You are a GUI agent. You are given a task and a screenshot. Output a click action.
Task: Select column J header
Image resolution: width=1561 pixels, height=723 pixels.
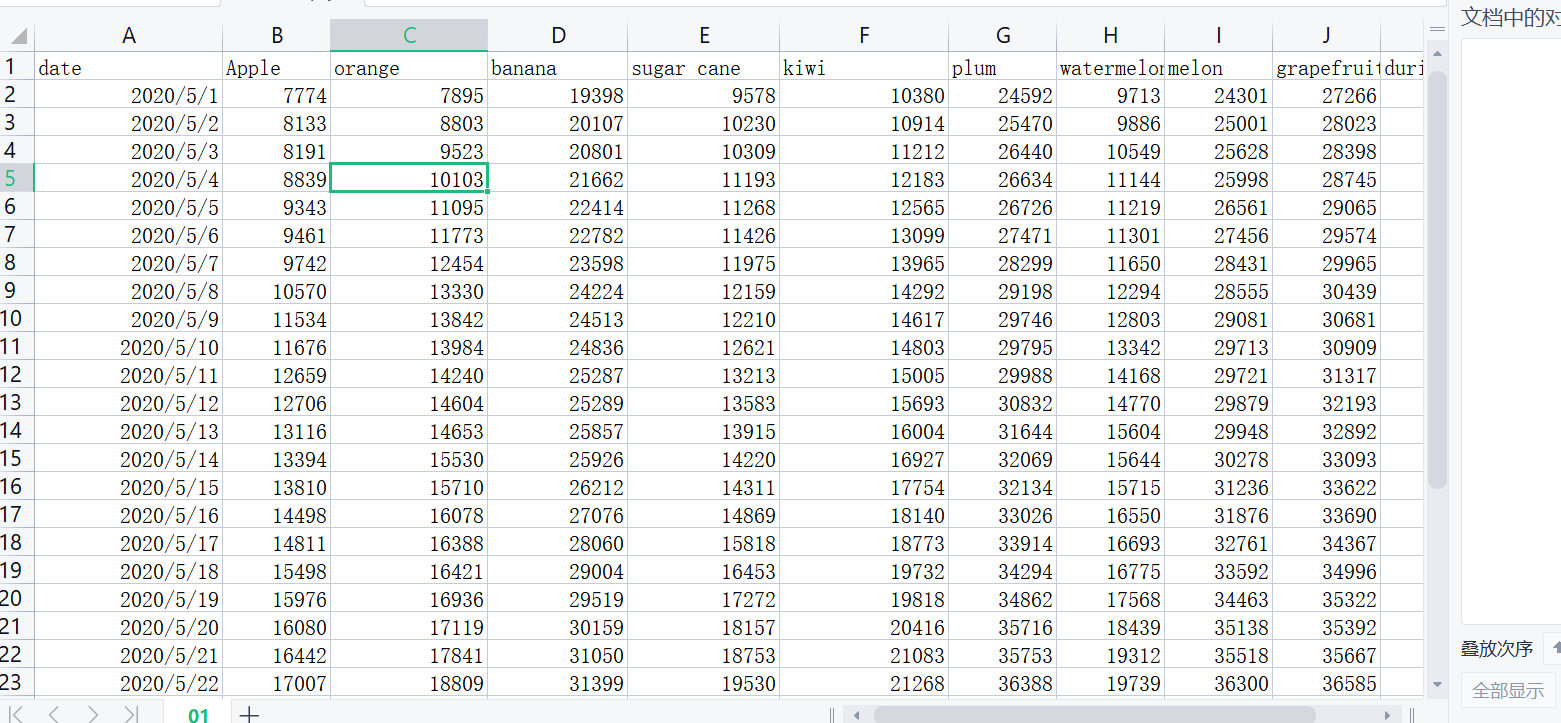pyautogui.click(x=1327, y=36)
